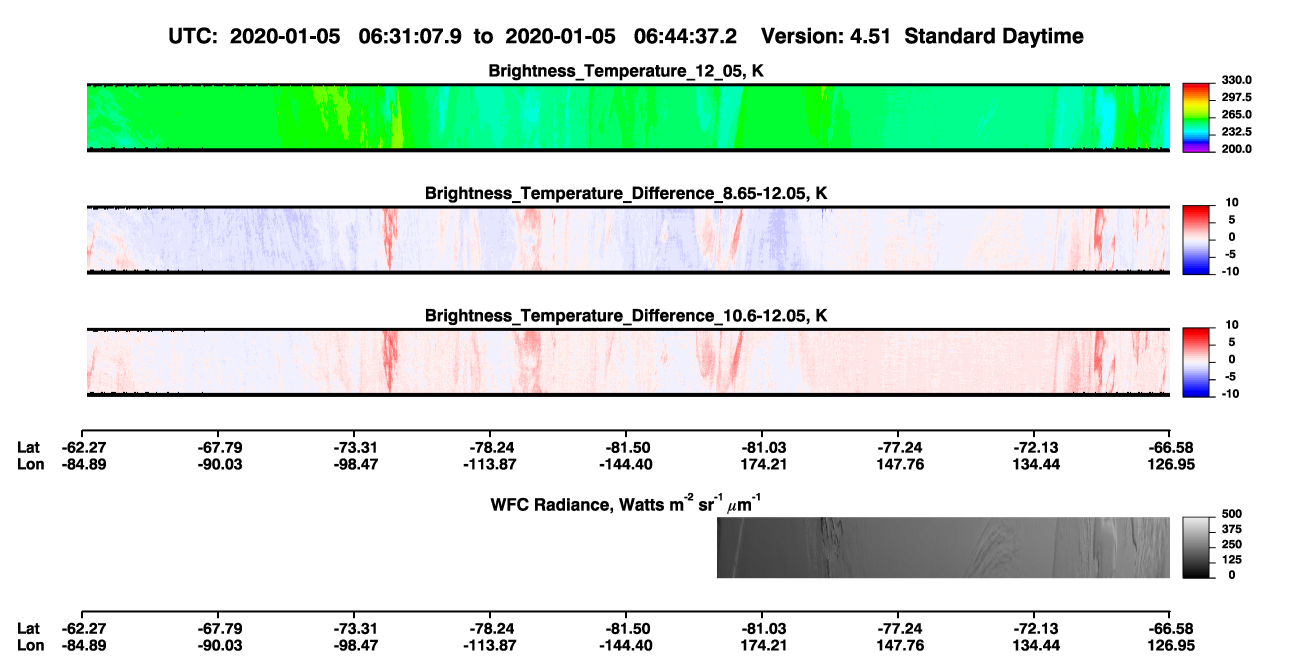Click the rainbow color bar for 12.05 brightness temperature
Viewport: 1300px width, 667px height.
[x=1196, y=117]
